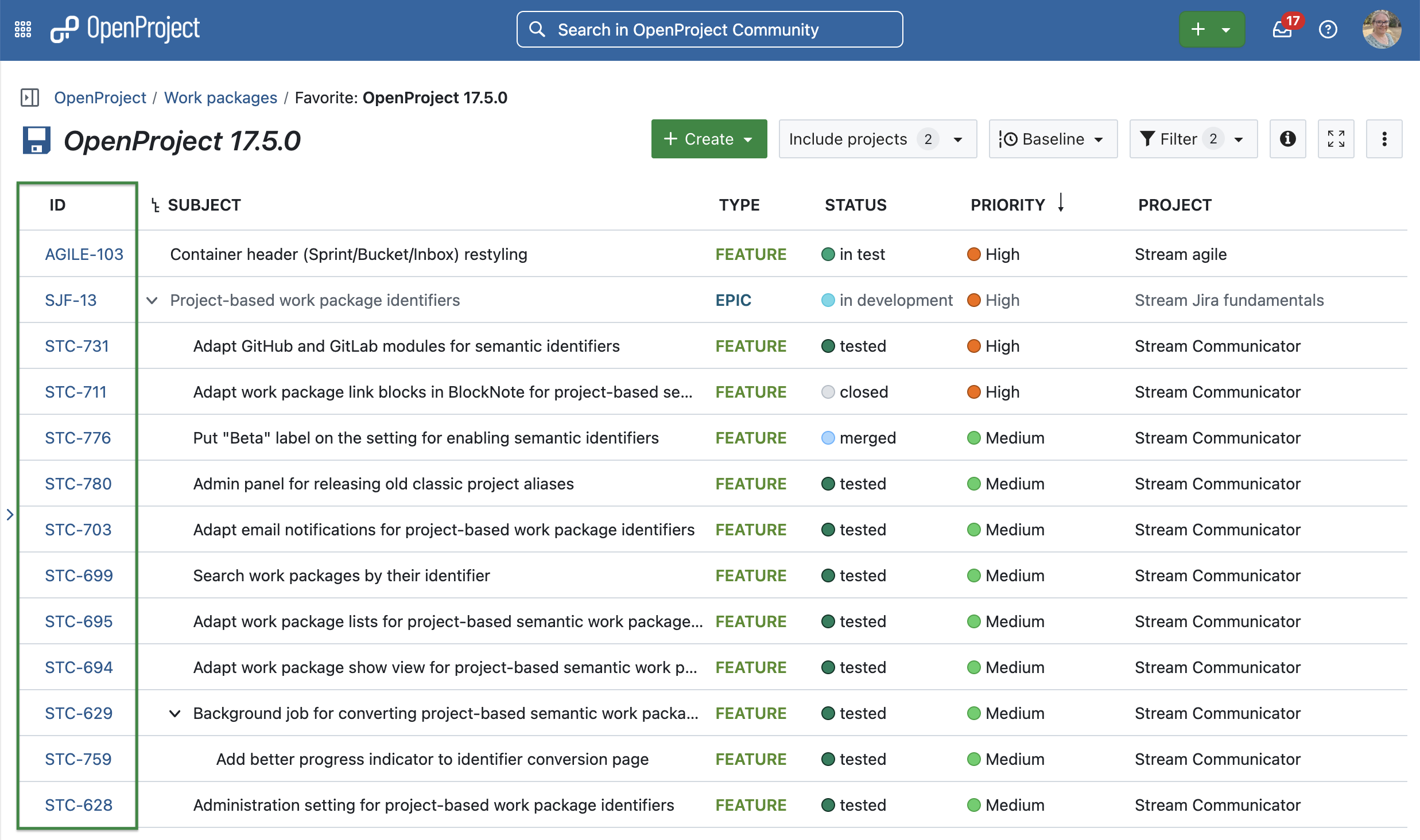
Task: Open work package AGILE-103
Action: tap(84, 254)
